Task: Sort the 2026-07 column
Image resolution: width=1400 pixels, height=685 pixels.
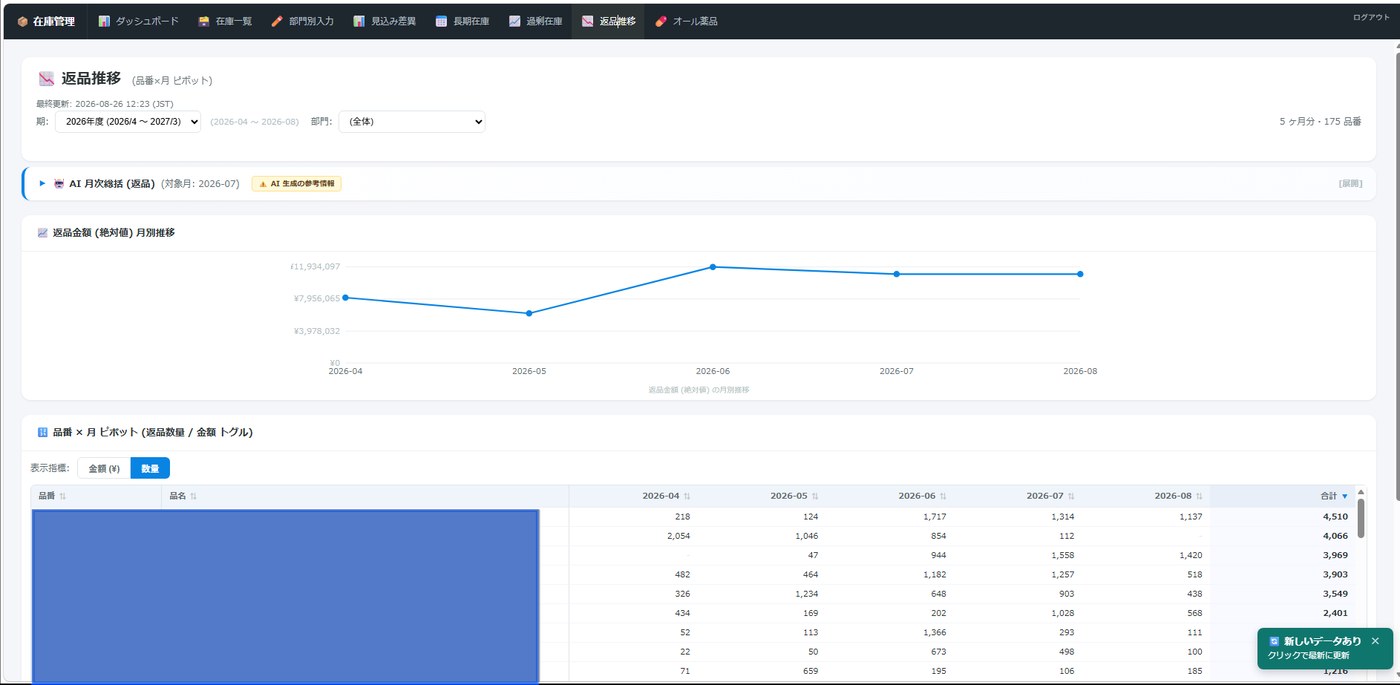Action: tap(1071, 496)
